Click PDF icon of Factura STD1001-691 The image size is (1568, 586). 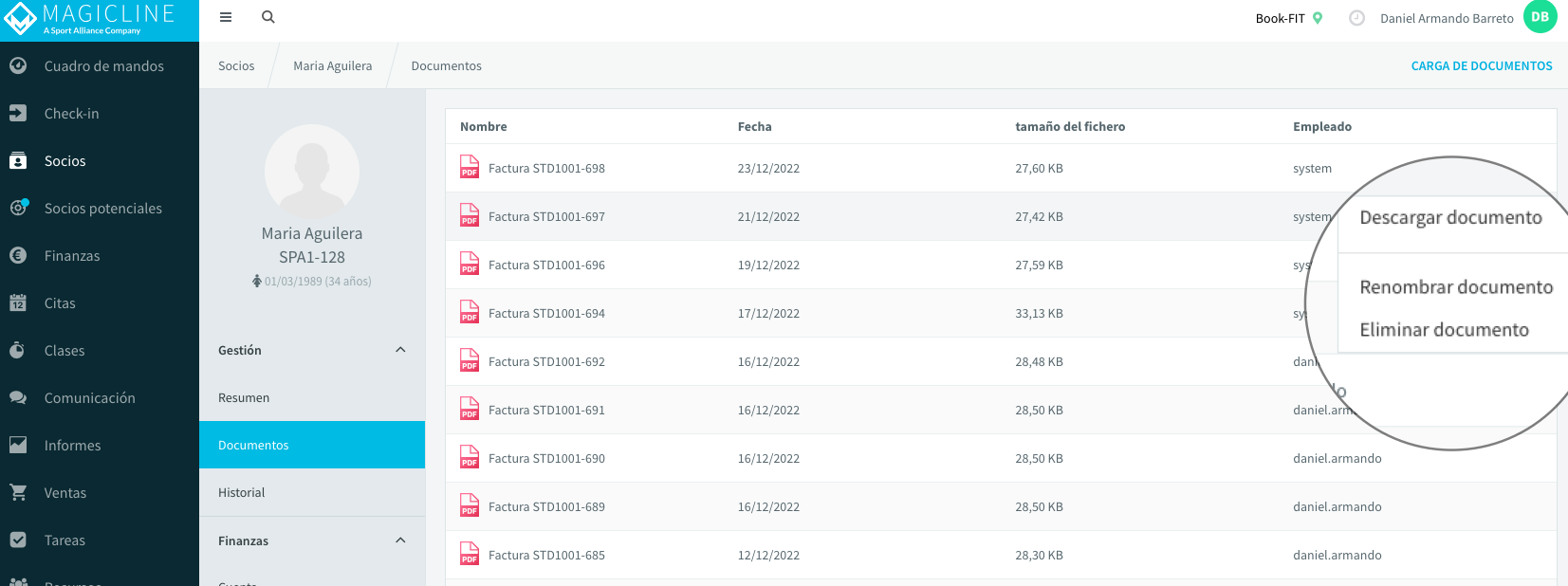pyautogui.click(x=470, y=409)
